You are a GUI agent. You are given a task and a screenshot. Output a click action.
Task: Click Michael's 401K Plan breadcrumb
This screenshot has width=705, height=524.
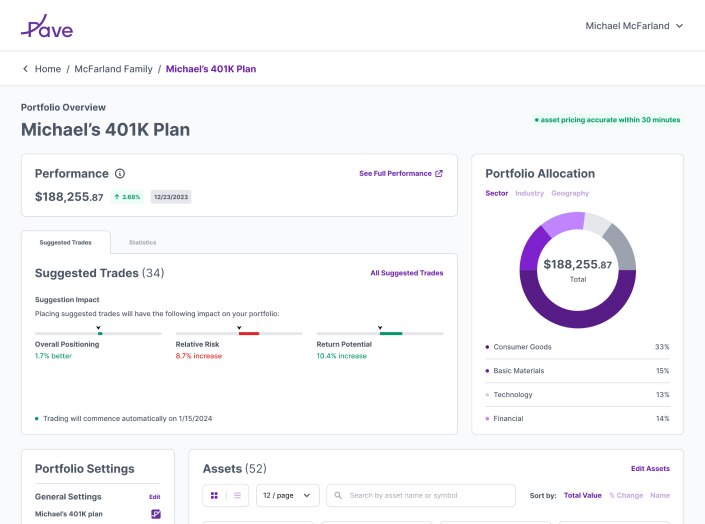211,69
